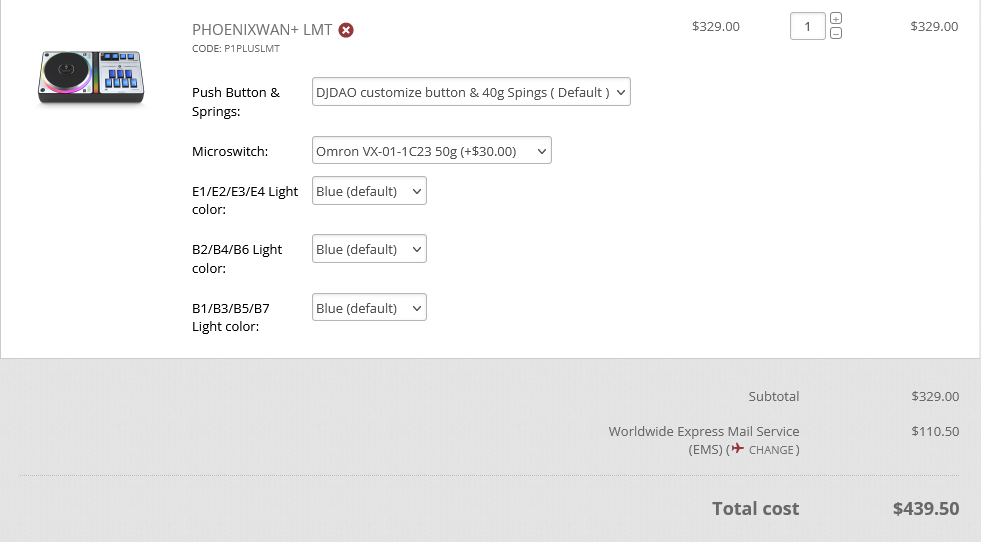
Task: Remove PHOENIXWAN+ LMT with red X icon
Action: pyautogui.click(x=346, y=30)
